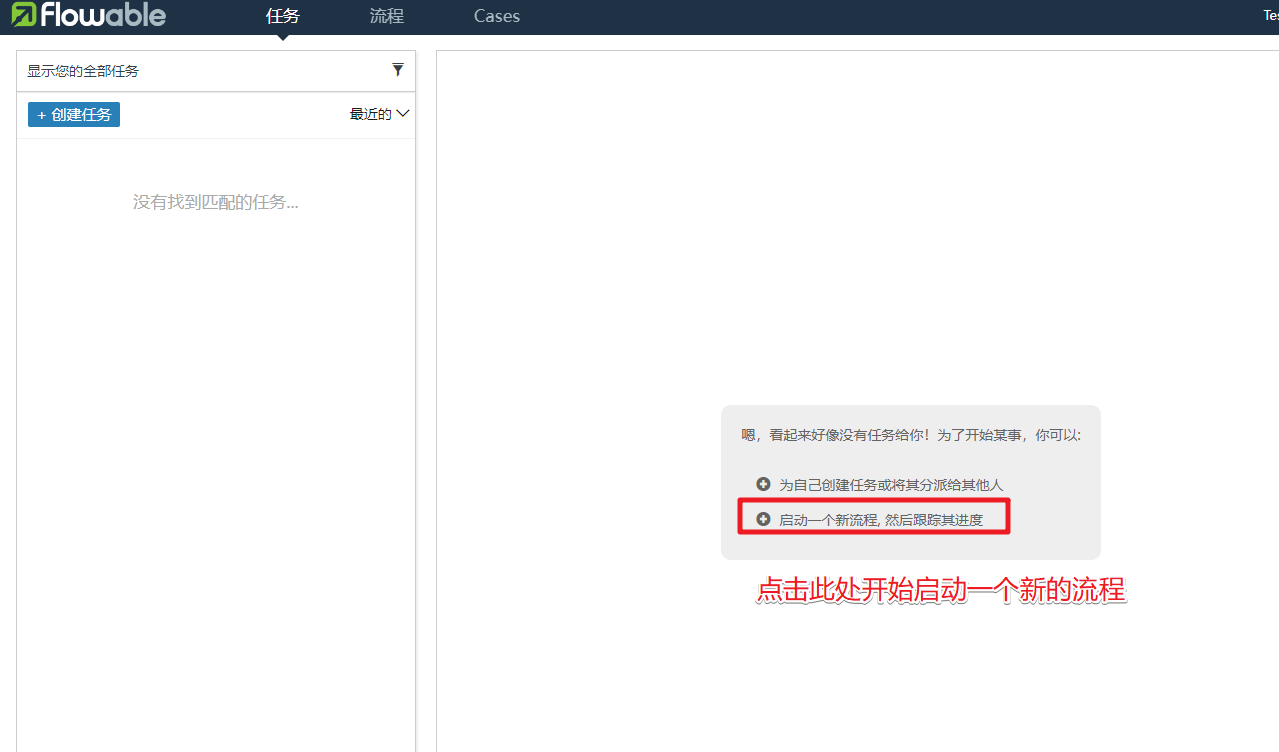1279x752 pixels.
Task: Click the 嗯，看起来好像没有任务给你 help message
Action: [x=910, y=436]
